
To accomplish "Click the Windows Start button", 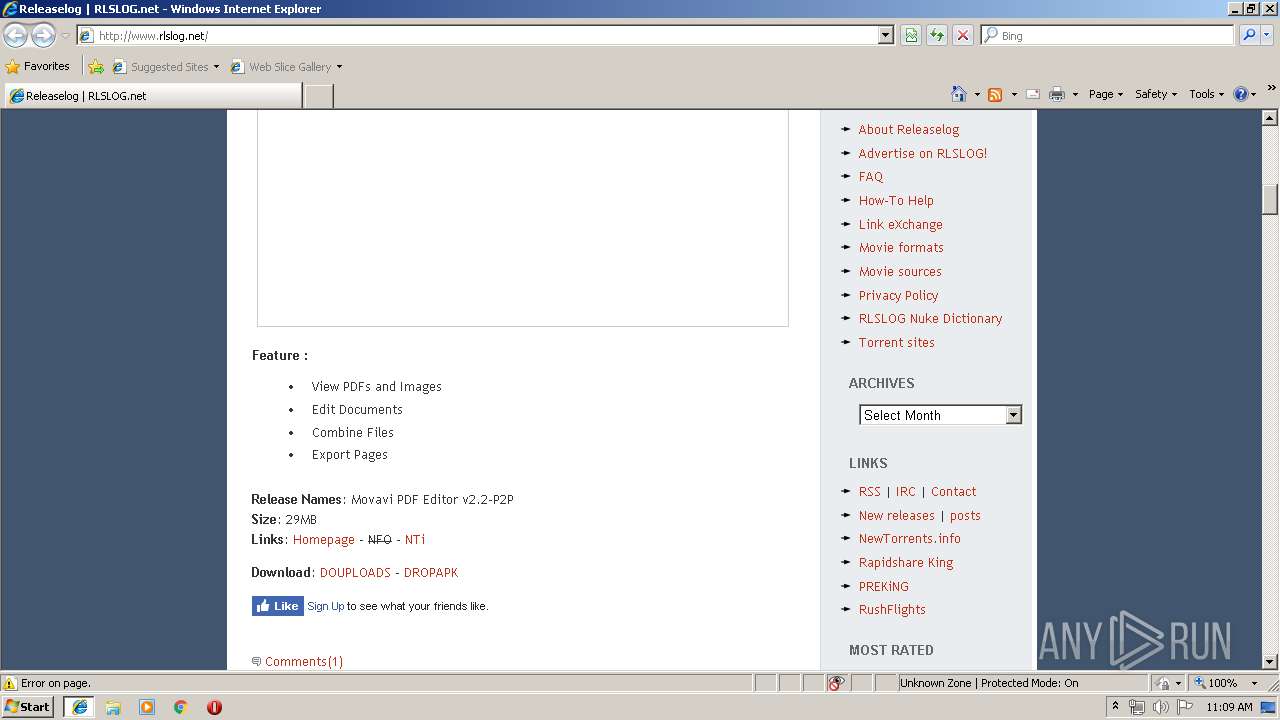I will [x=27, y=706].
